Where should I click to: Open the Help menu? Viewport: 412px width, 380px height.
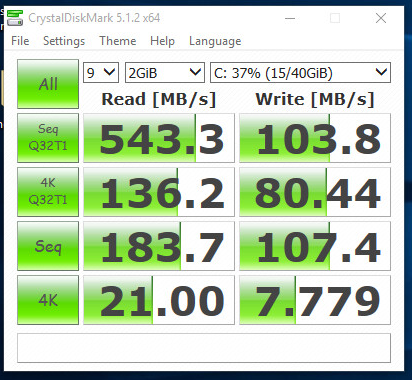(x=162, y=41)
